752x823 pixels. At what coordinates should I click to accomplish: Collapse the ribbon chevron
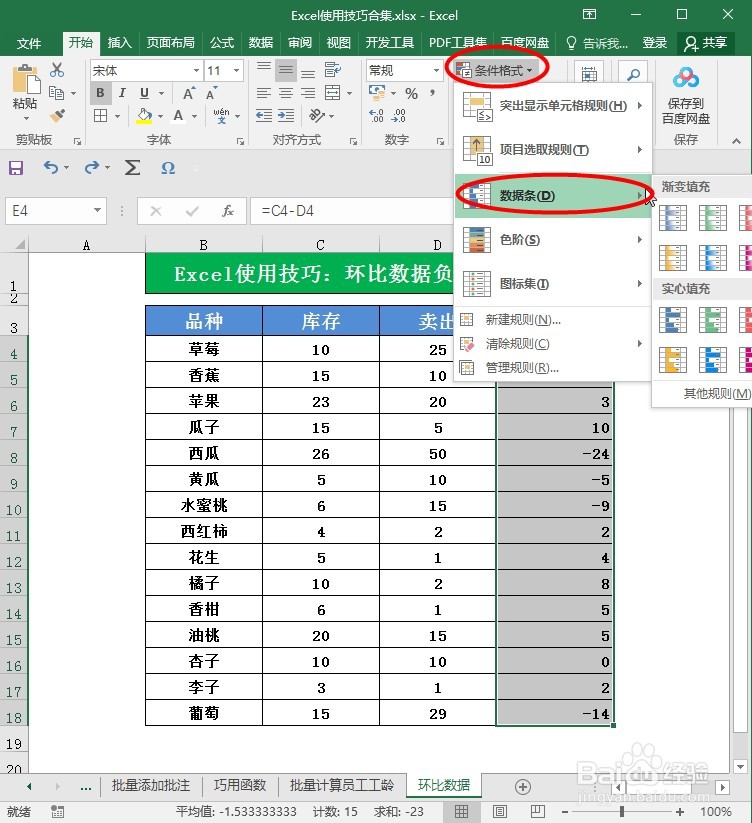(x=736, y=141)
